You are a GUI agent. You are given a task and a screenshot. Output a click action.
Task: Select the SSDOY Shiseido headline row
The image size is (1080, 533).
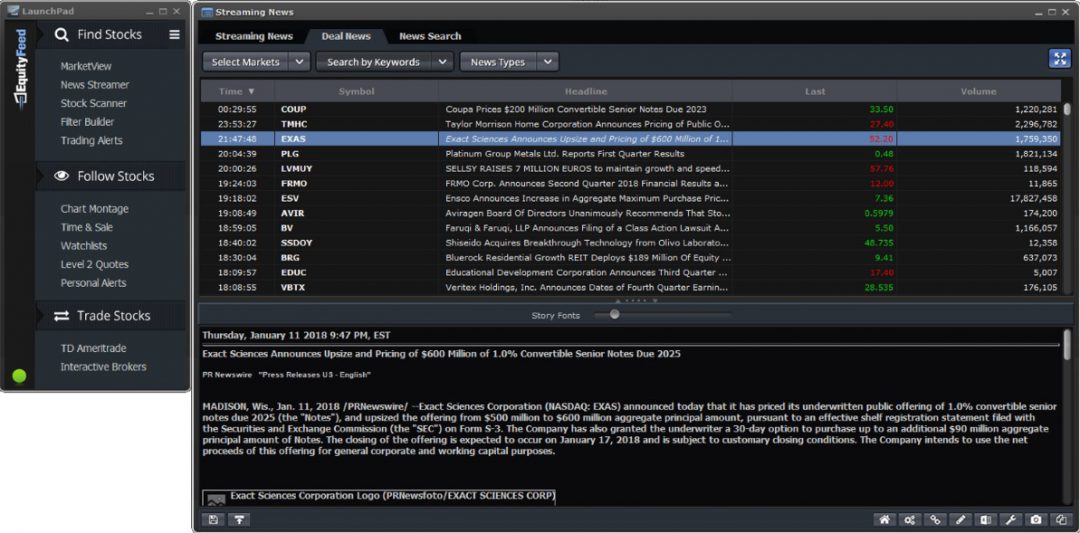tap(631, 242)
